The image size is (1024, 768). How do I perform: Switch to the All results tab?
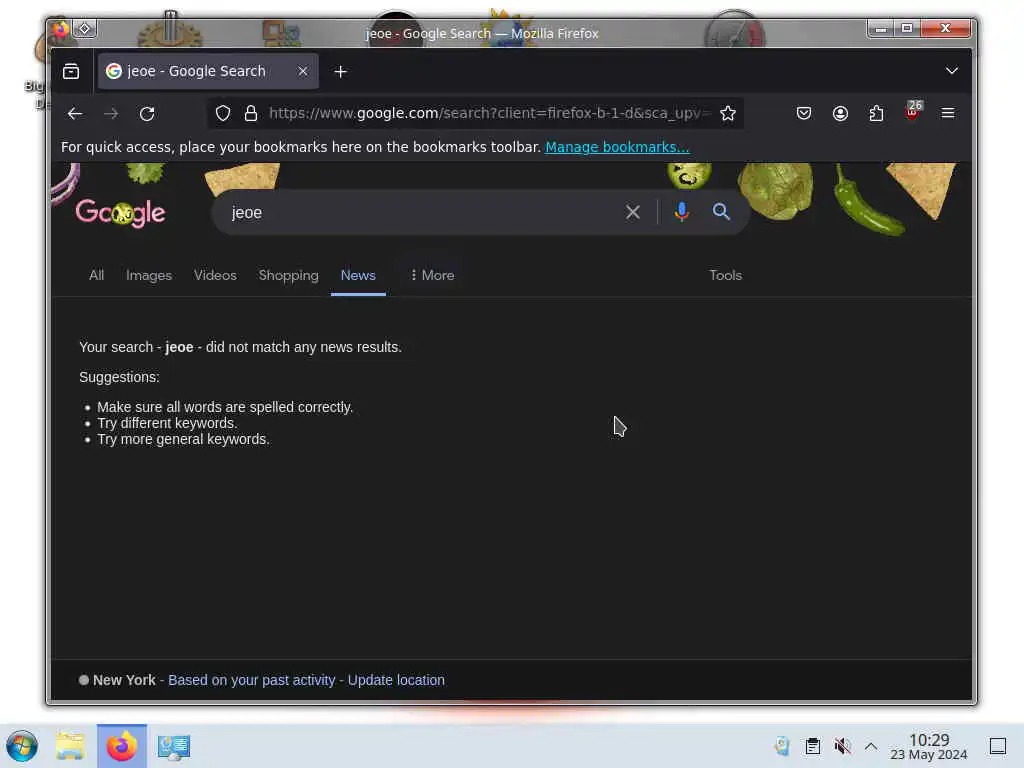pyautogui.click(x=96, y=275)
